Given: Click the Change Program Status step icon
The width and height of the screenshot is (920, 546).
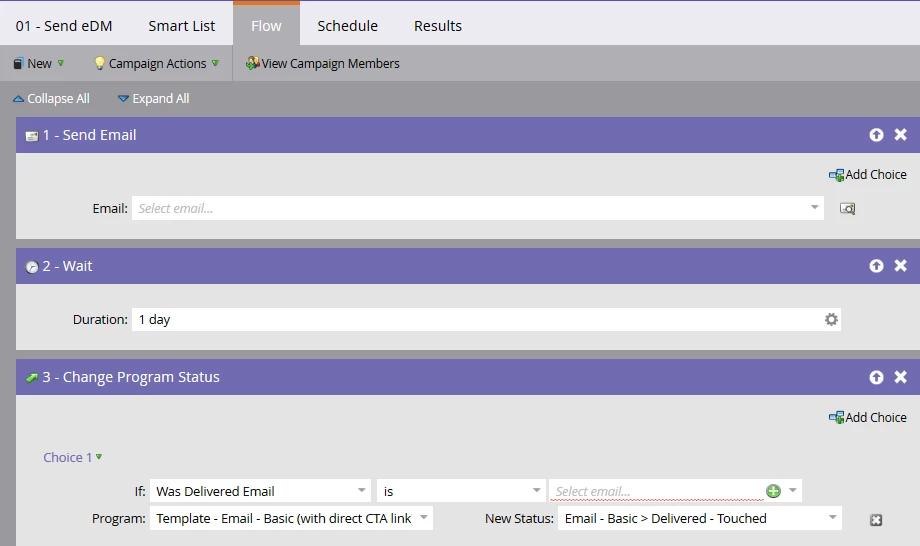Looking at the screenshot, I should (x=32, y=378).
